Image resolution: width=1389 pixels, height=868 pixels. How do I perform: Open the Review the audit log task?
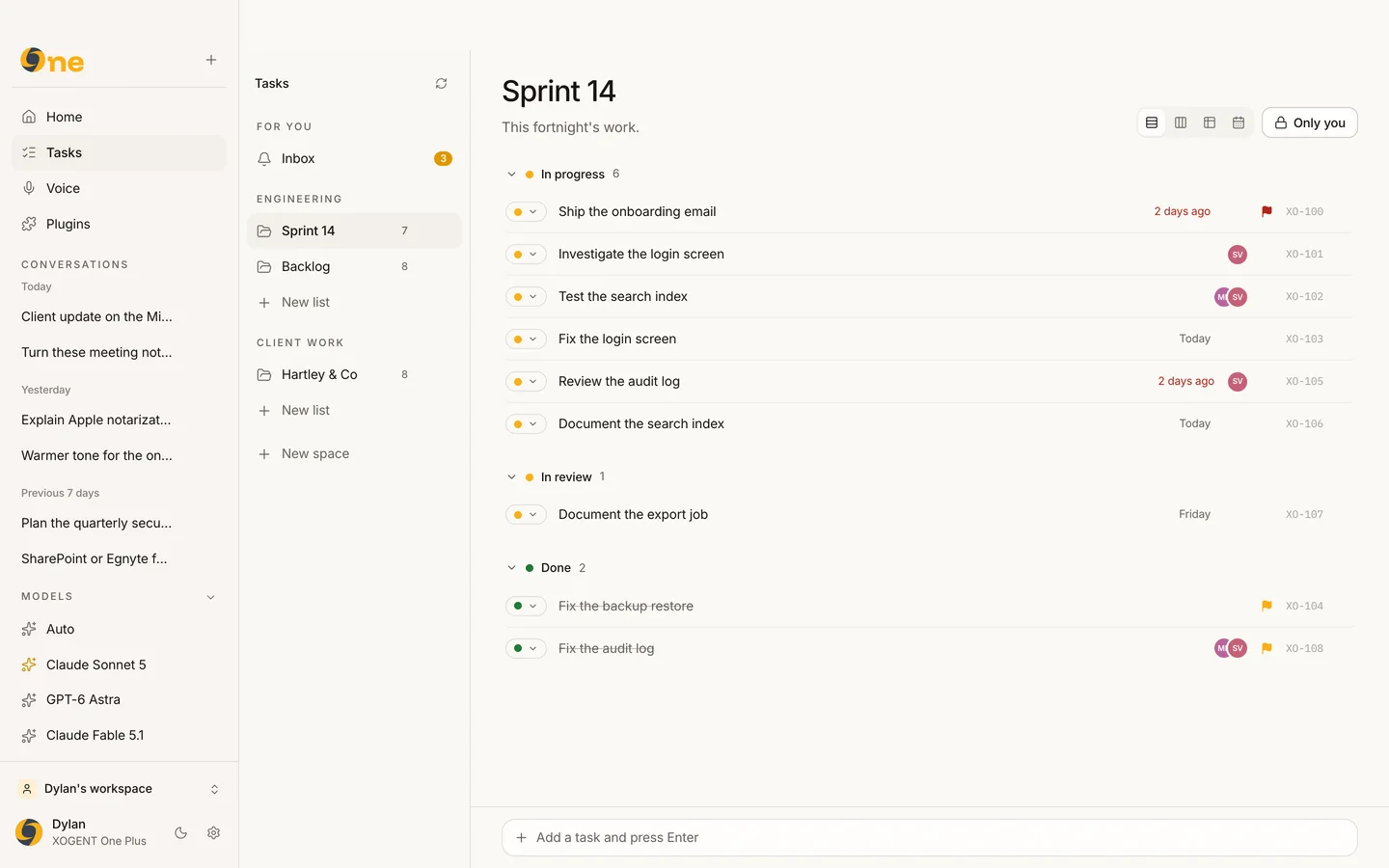point(619,382)
